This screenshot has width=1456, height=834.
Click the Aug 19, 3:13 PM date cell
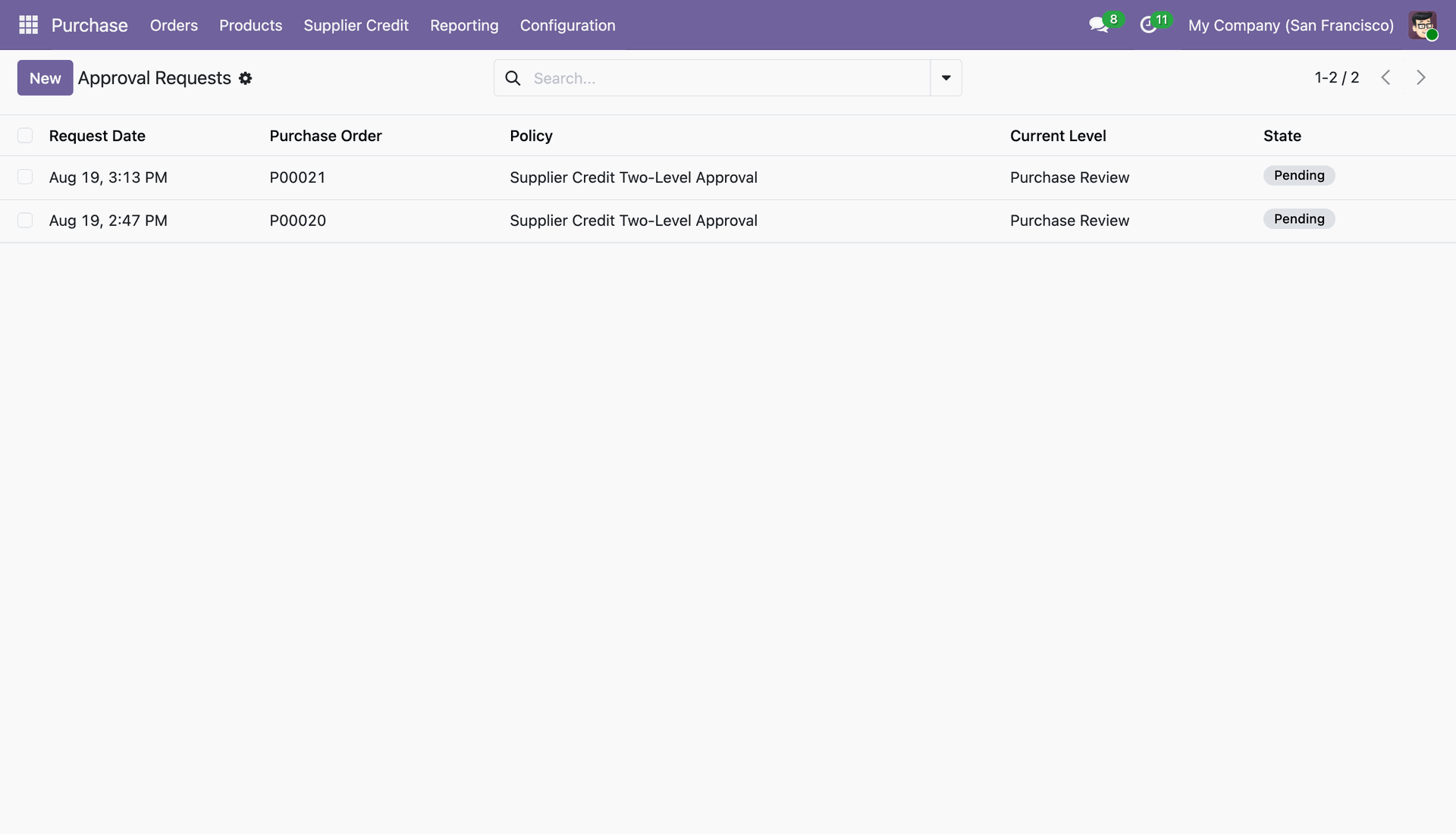click(108, 177)
